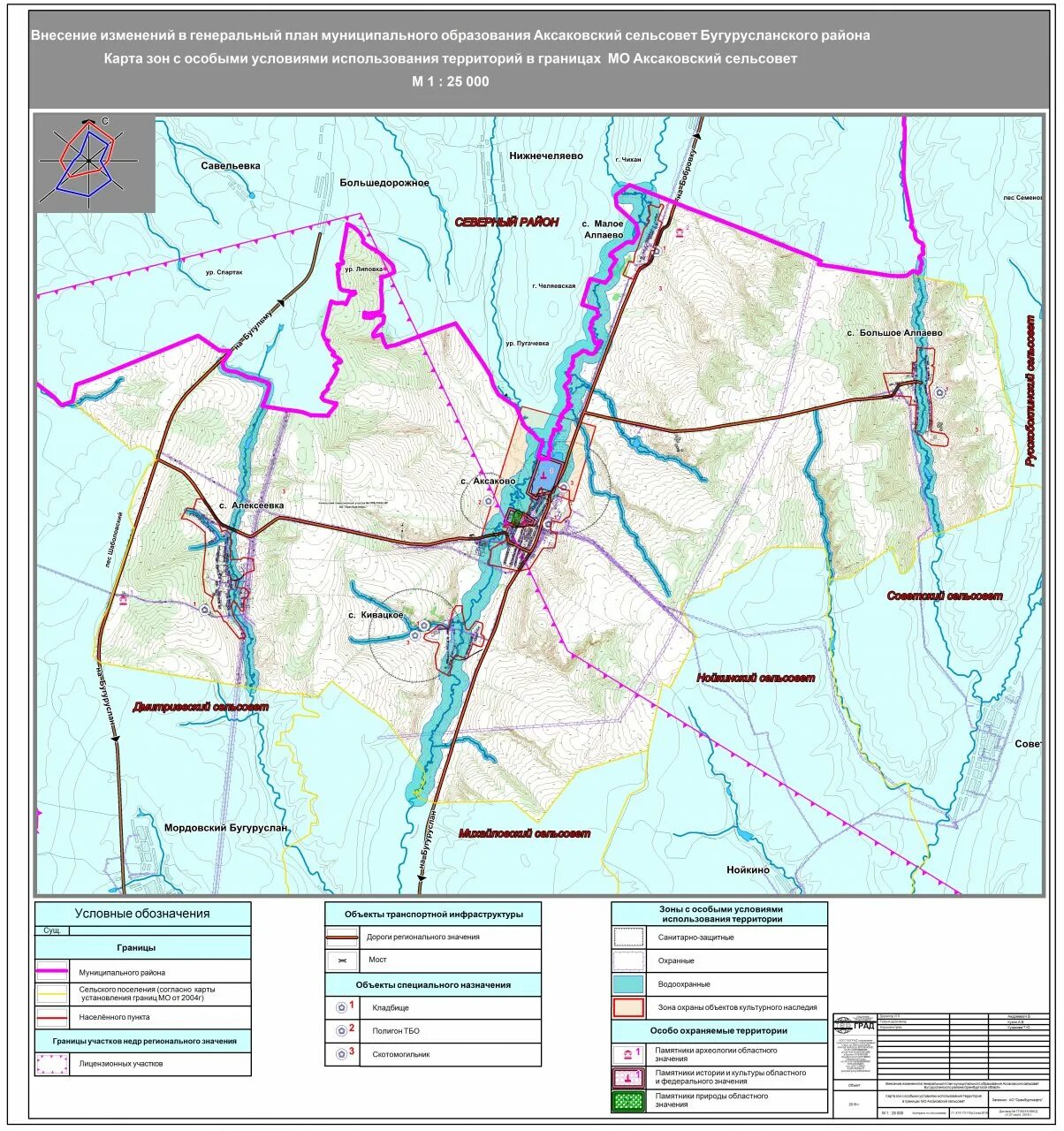The width and height of the screenshot is (1064, 1131).
Task: Click the ГРАД company logo in title block
Action: 854,1026
